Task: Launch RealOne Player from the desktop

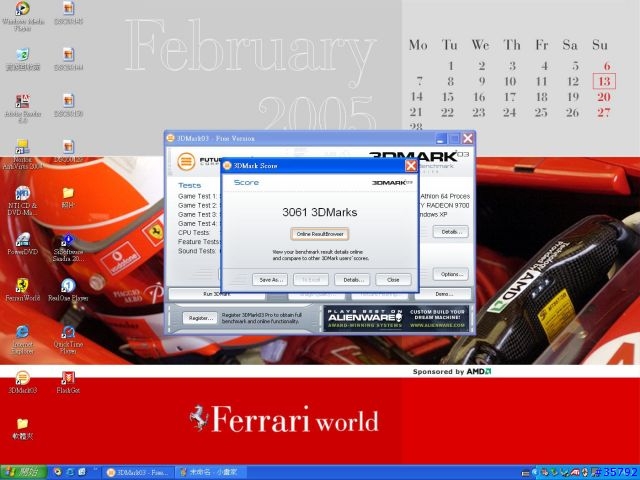Action: coord(68,290)
